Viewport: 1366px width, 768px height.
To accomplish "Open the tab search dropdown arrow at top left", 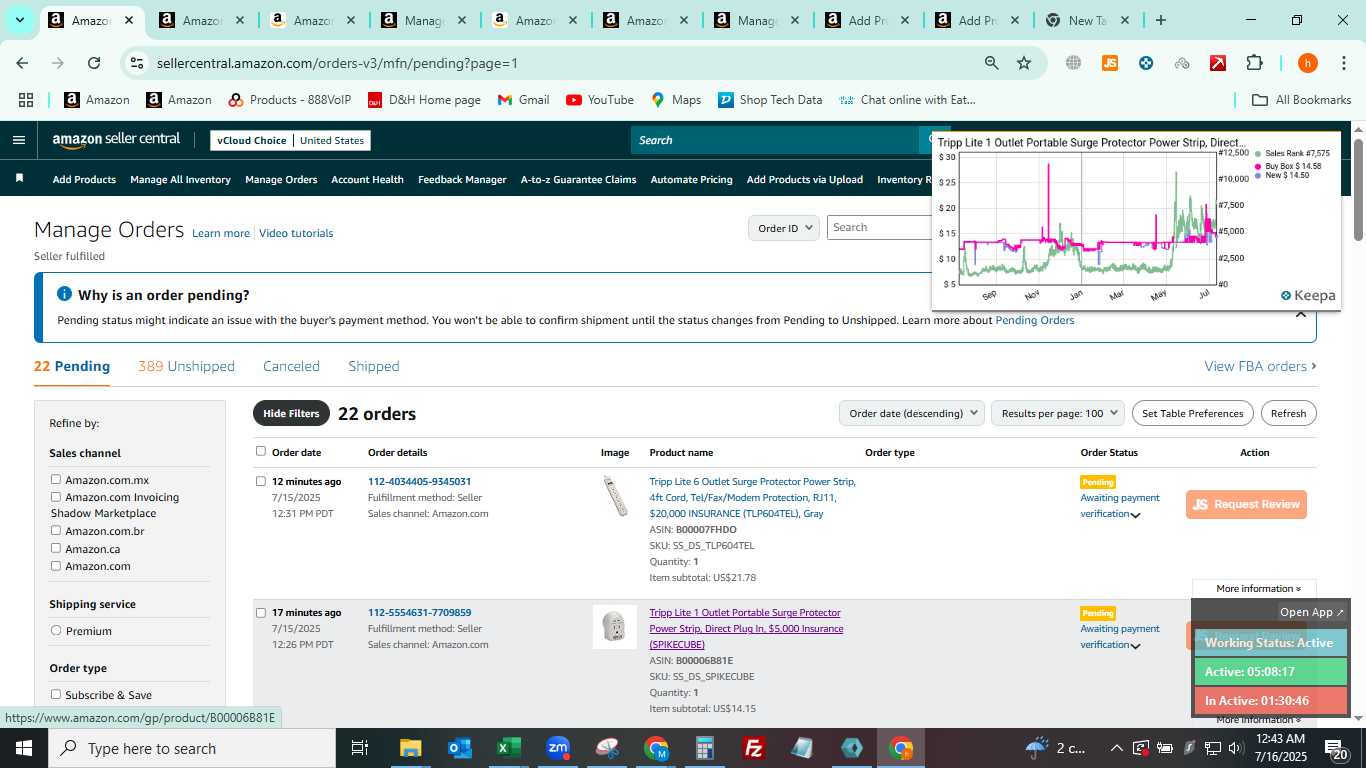I will coord(19,20).
